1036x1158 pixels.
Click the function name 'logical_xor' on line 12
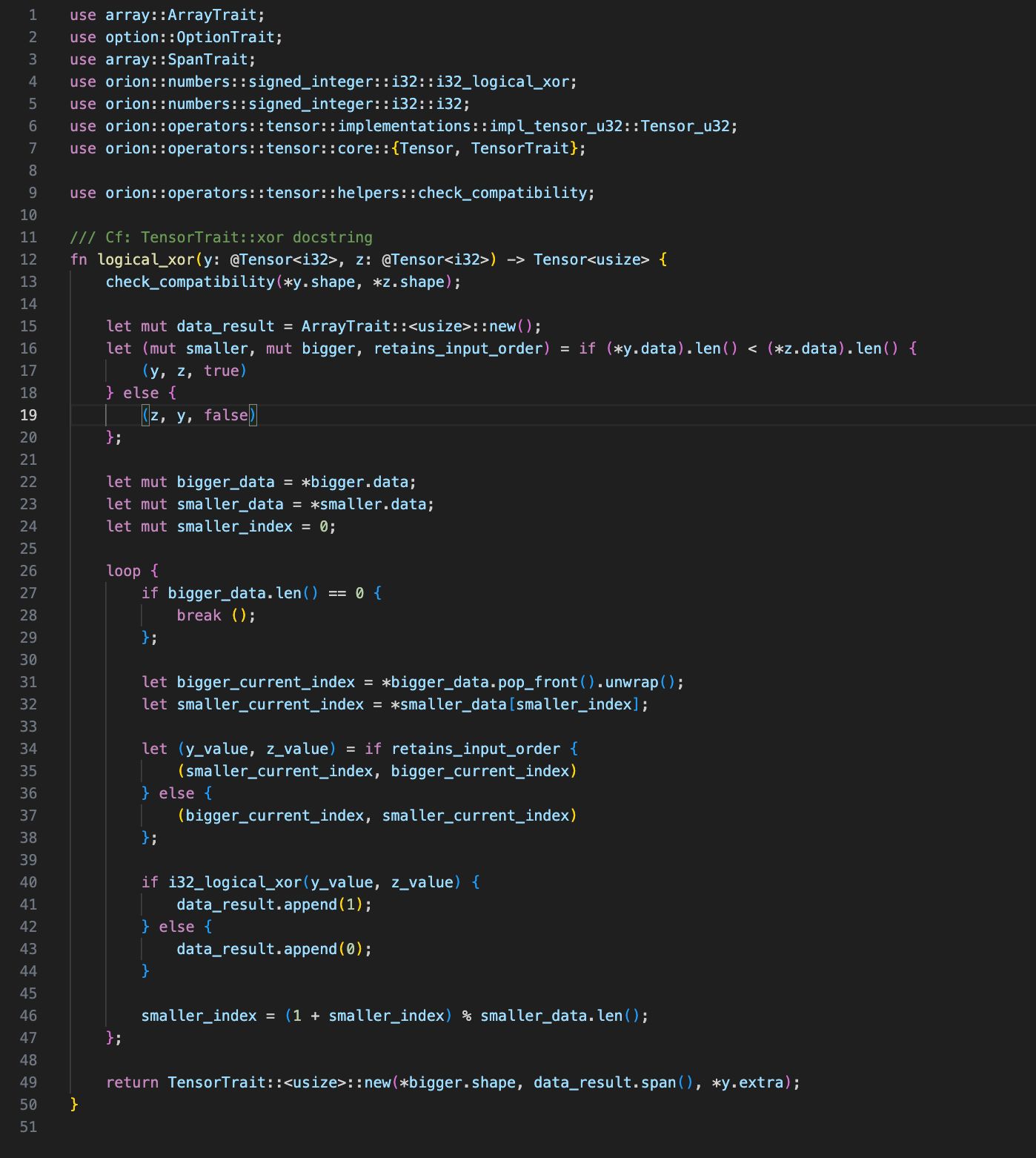tap(146, 259)
